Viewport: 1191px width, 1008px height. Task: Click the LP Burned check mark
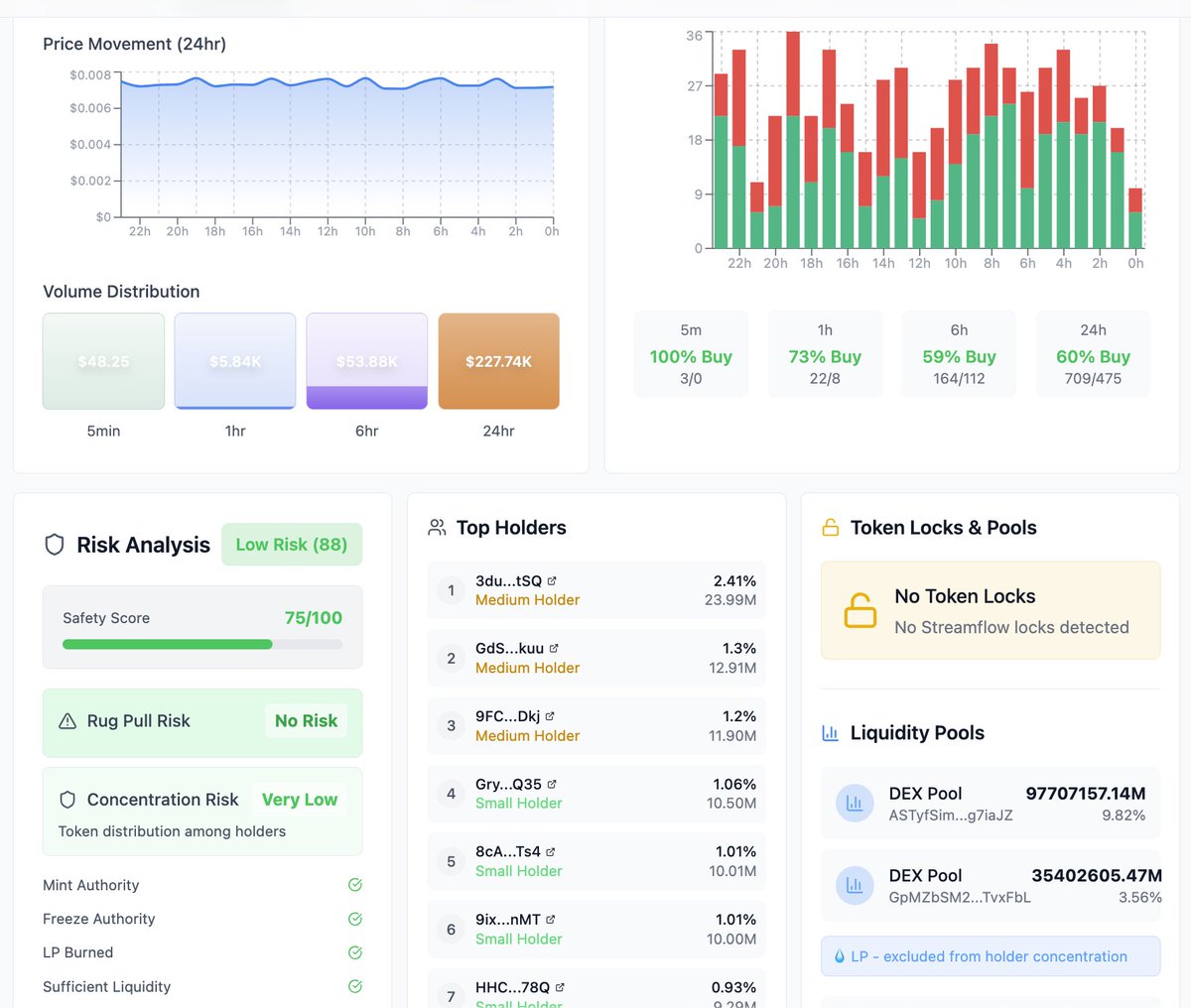click(355, 952)
